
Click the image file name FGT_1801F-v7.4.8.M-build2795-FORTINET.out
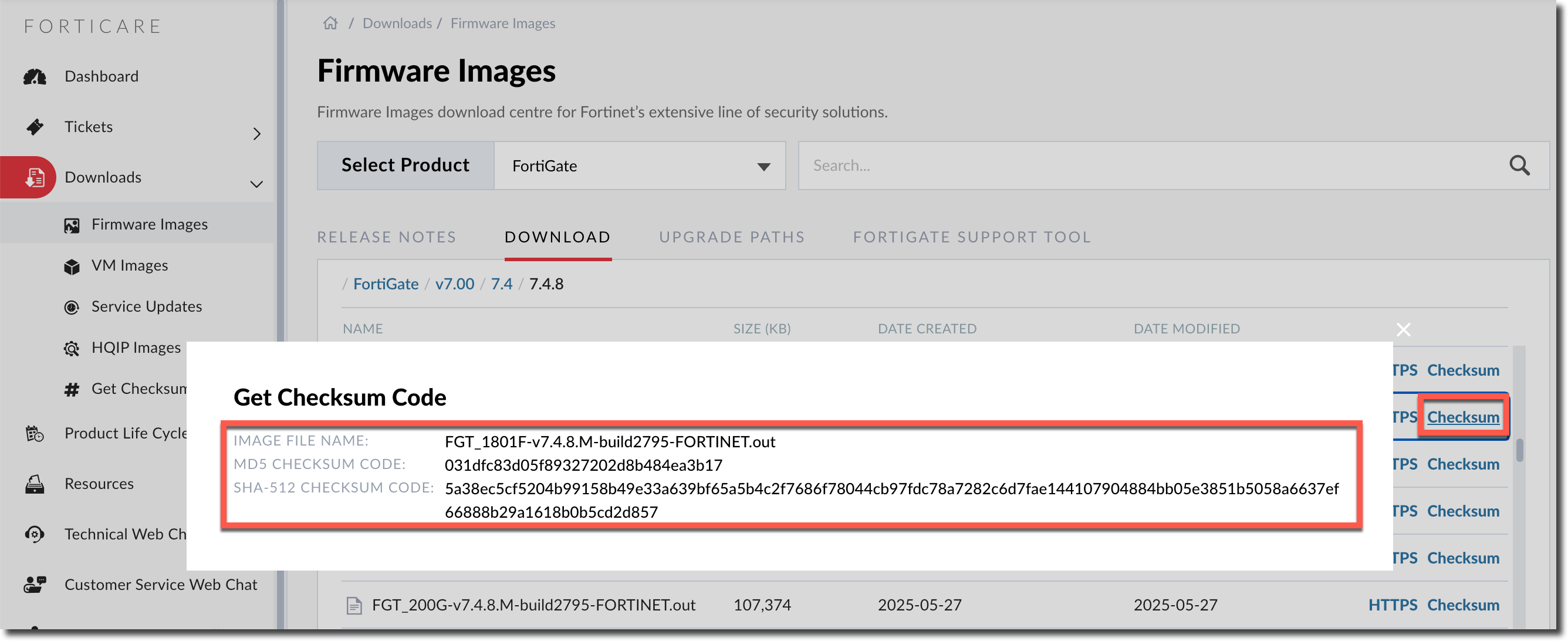[x=610, y=441]
